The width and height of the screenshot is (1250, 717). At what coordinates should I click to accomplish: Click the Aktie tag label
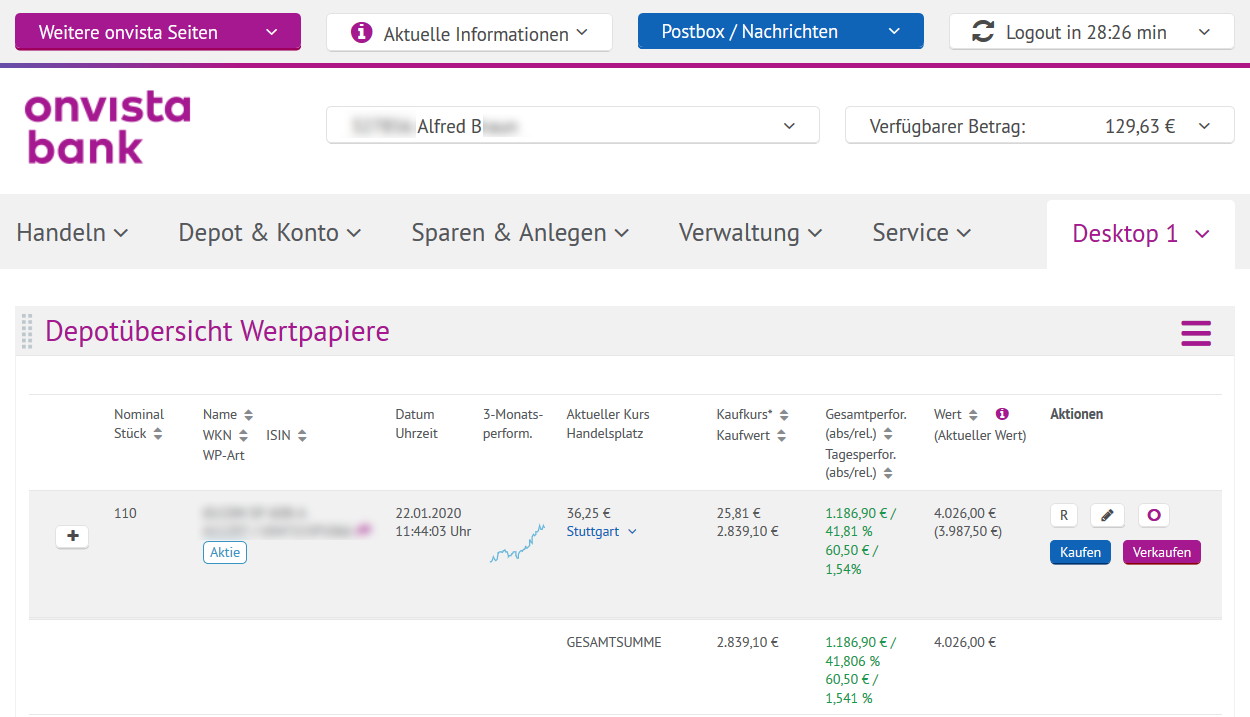point(225,552)
